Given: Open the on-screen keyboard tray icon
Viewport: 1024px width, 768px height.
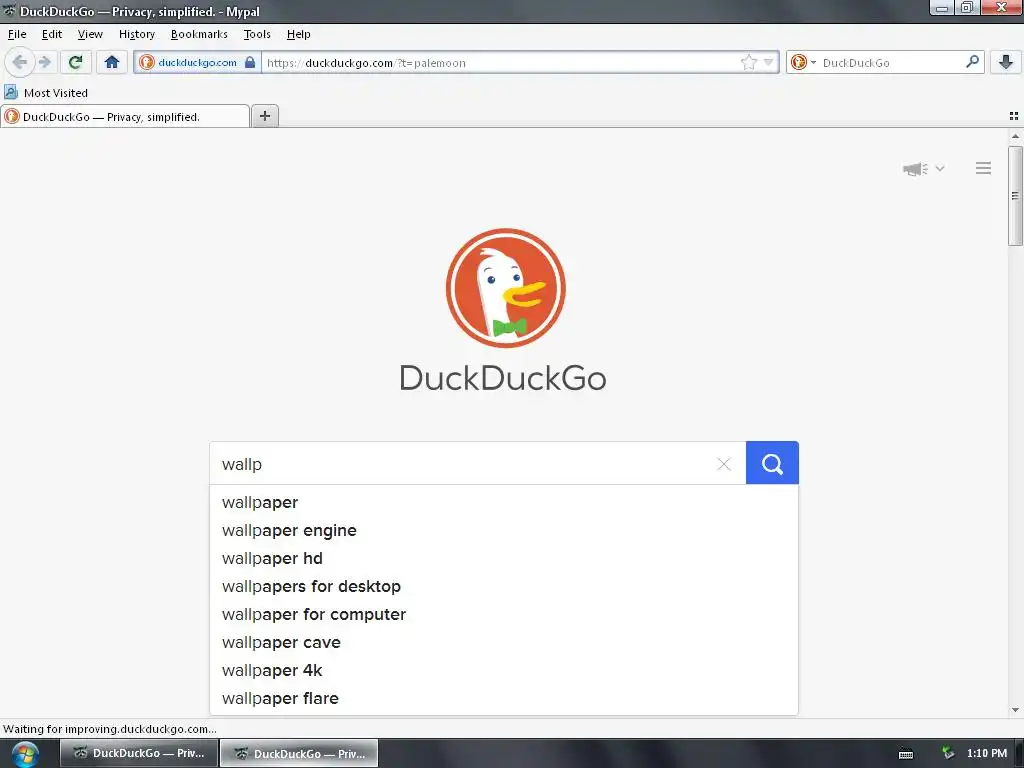Looking at the screenshot, I should pyautogui.click(x=906, y=754).
